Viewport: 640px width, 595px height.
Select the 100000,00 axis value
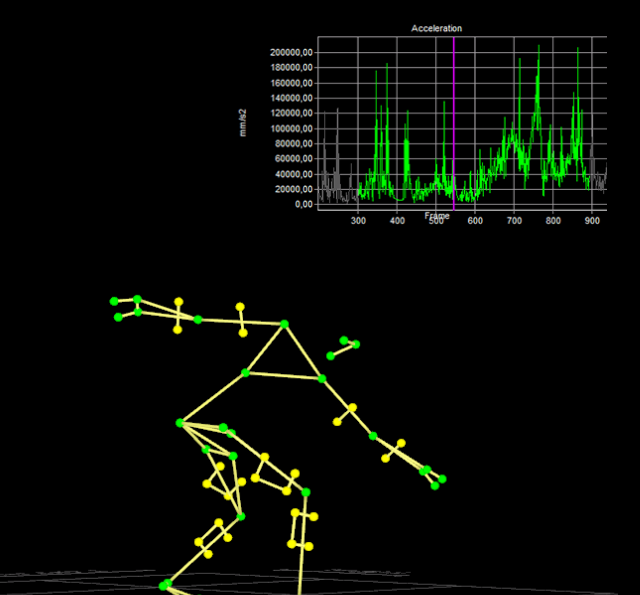(x=291, y=129)
